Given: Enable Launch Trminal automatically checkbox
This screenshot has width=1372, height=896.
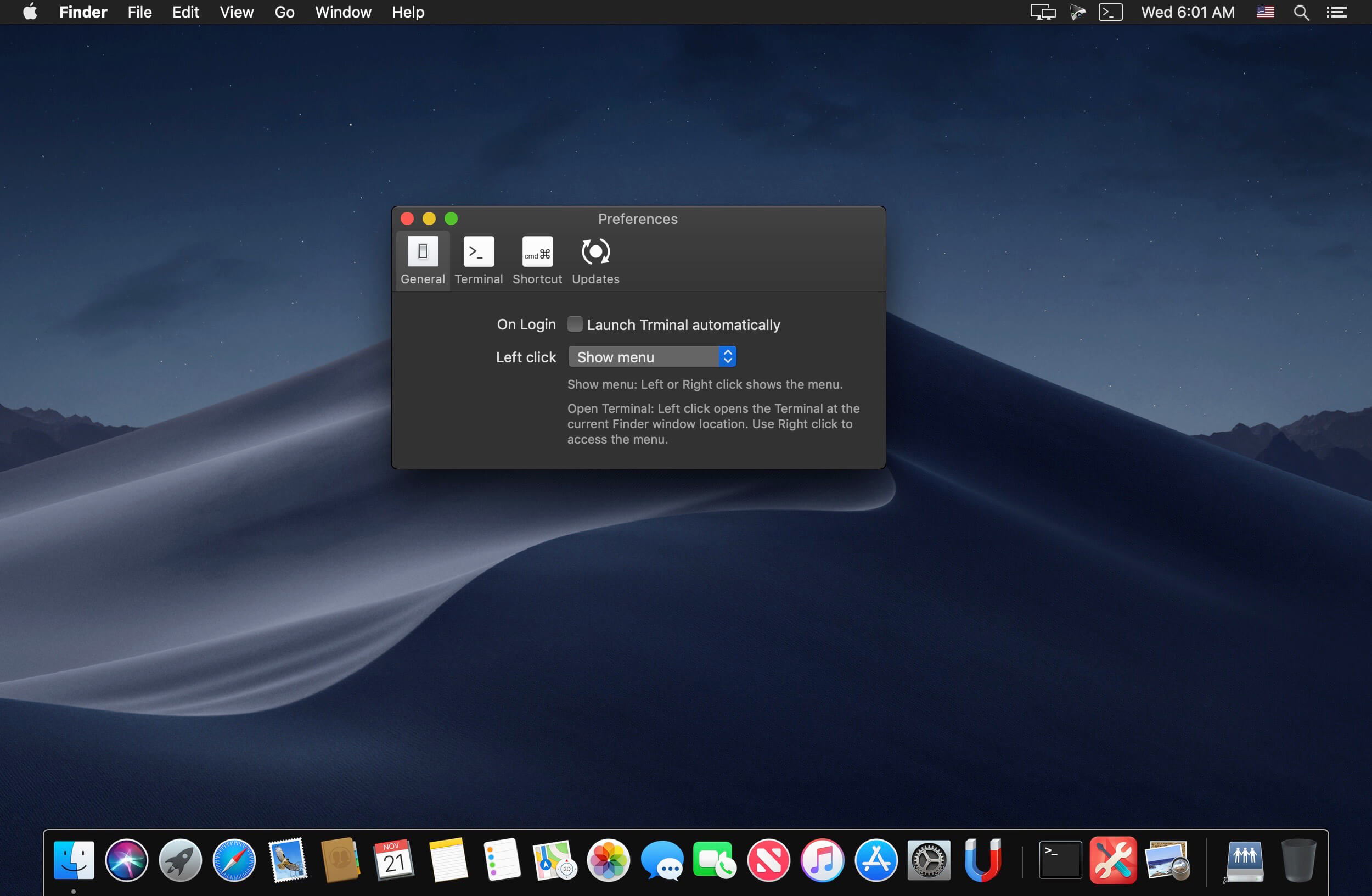Looking at the screenshot, I should pyautogui.click(x=575, y=324).
